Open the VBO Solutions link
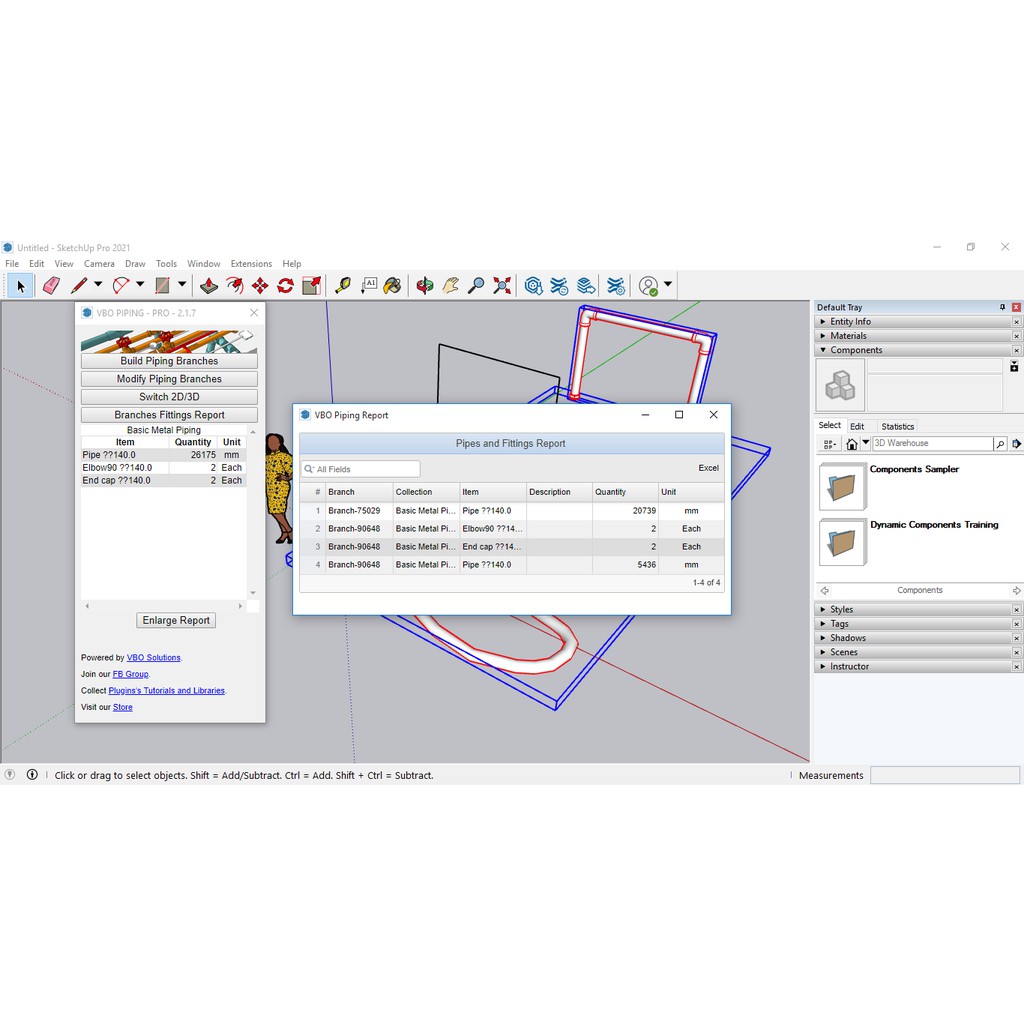Screen dimensions: 1024x1024 [153, 658]
